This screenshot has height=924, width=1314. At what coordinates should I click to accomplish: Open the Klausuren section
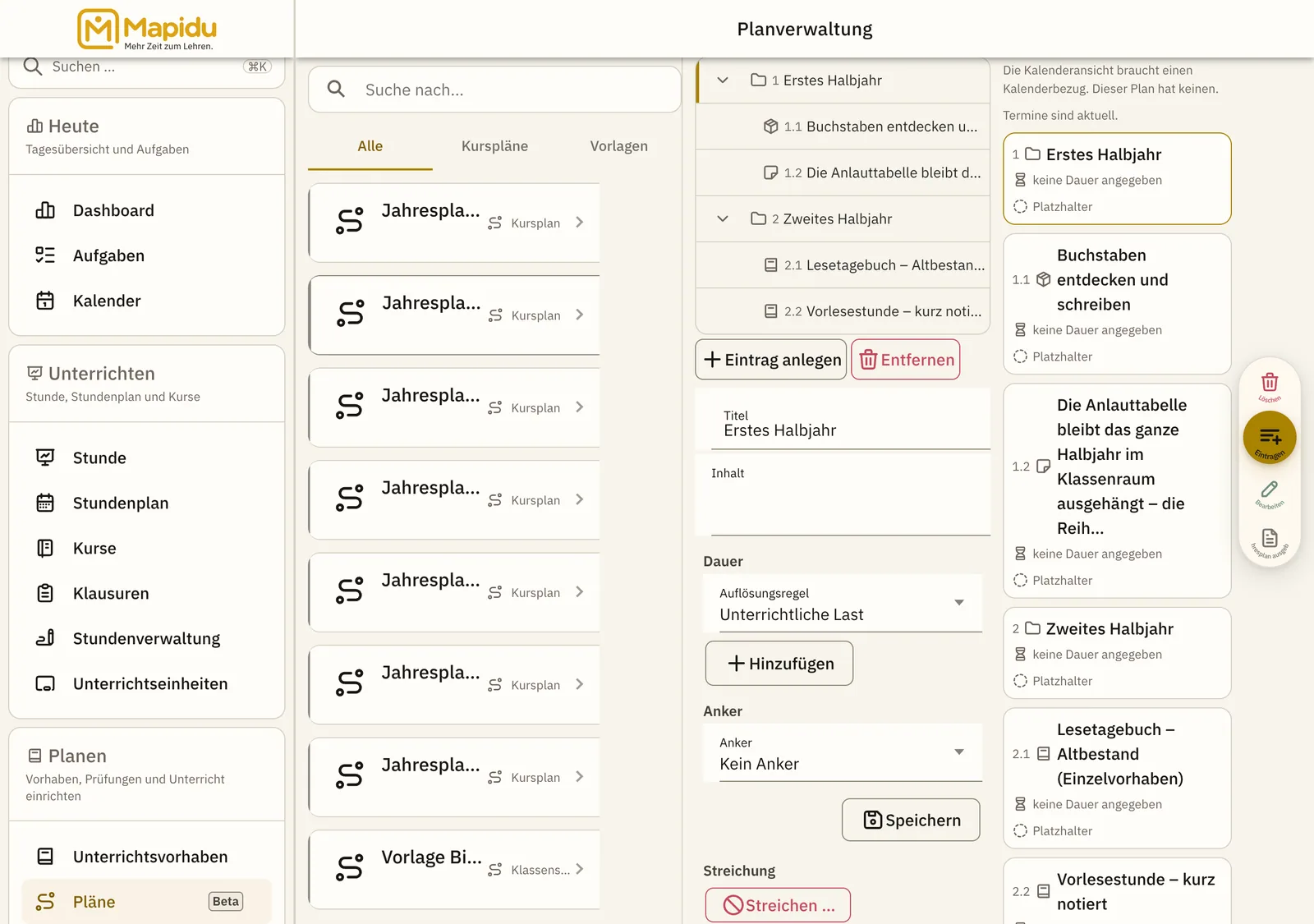coord(147,593)
